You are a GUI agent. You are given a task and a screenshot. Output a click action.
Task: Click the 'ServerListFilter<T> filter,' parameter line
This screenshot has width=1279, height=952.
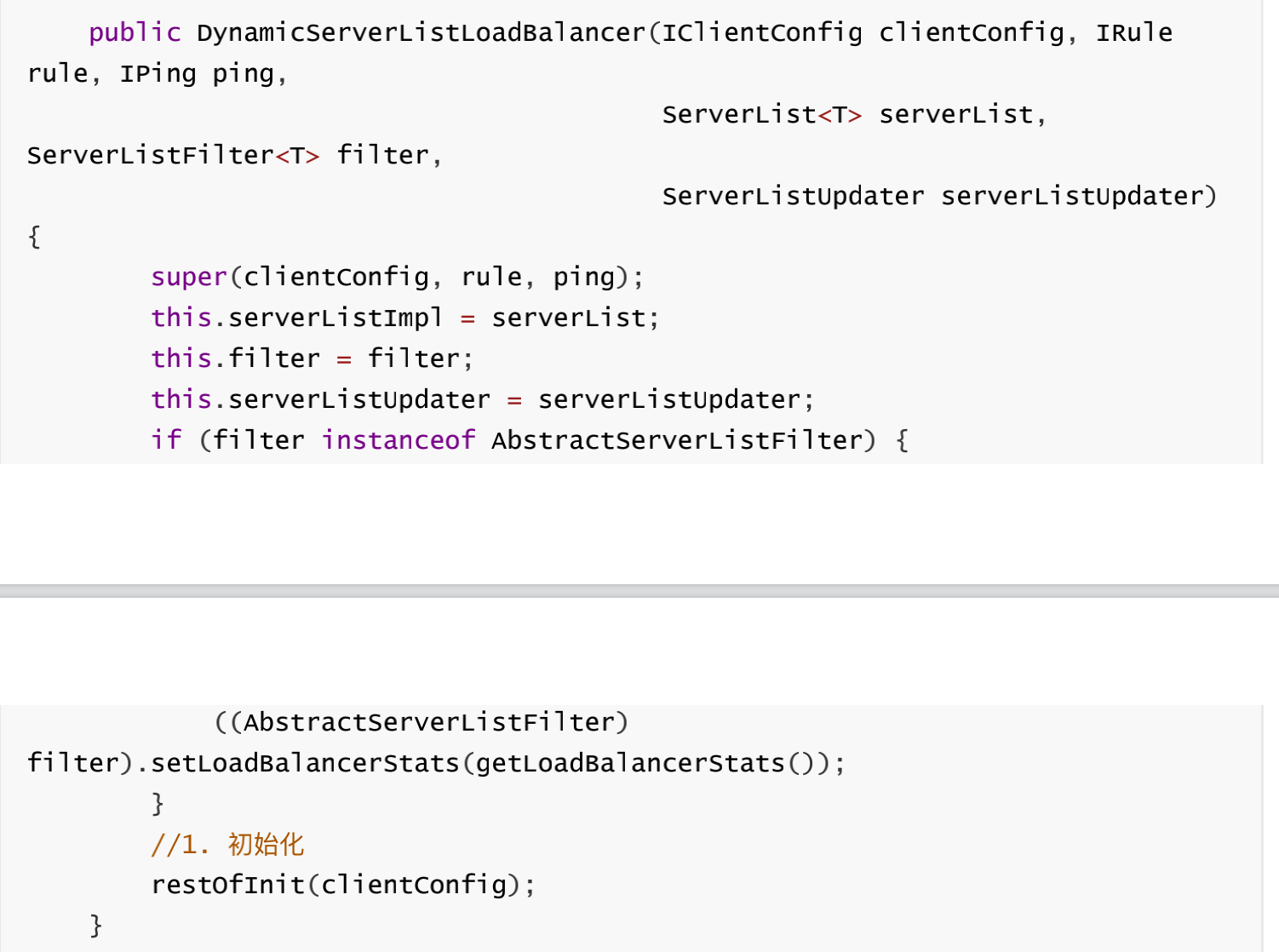click(235, 156)
